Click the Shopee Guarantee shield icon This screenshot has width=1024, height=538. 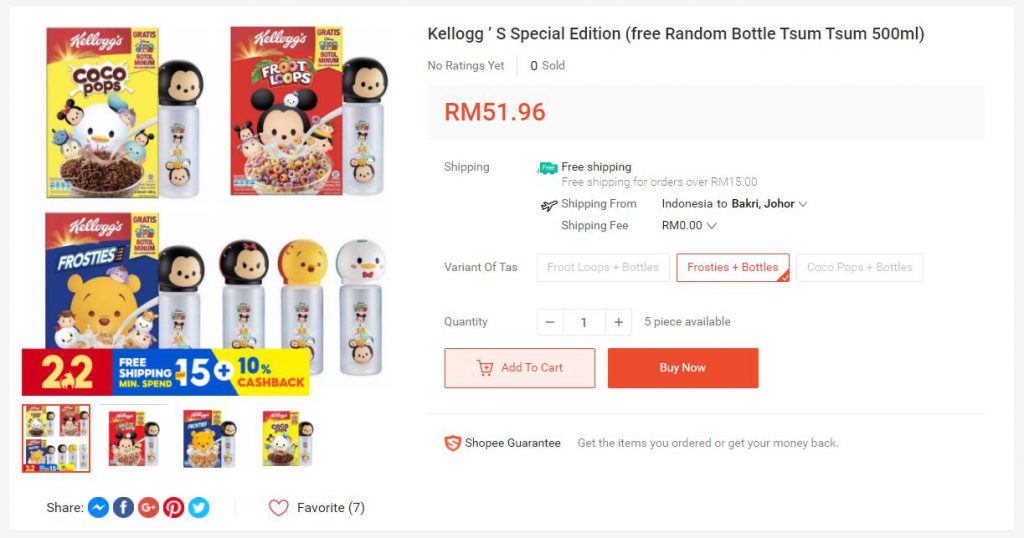coord(453,443)
